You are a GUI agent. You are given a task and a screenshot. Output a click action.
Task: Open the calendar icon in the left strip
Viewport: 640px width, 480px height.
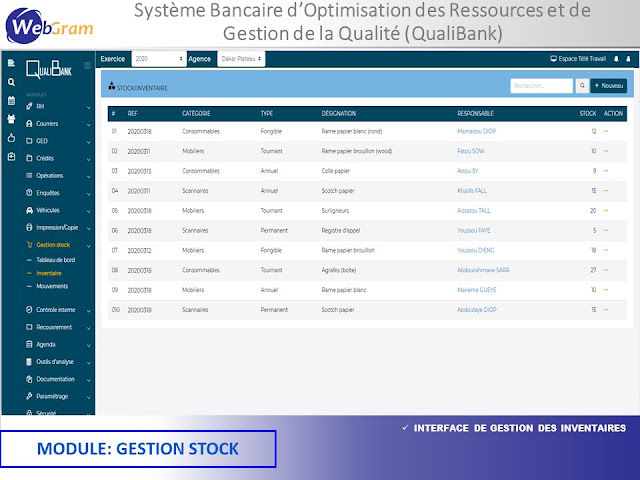(11, 100)
